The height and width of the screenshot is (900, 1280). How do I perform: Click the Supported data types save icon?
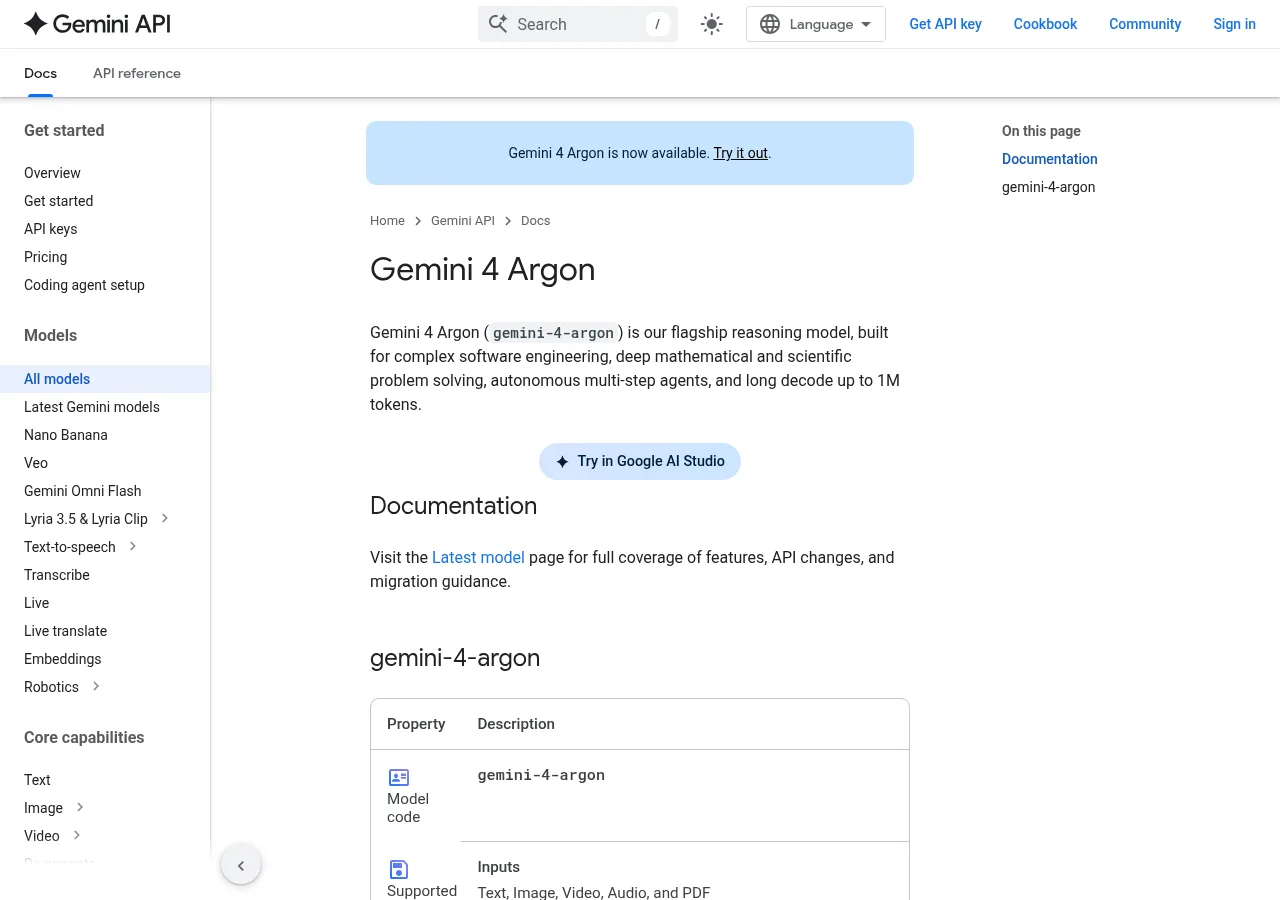[399, 869]
